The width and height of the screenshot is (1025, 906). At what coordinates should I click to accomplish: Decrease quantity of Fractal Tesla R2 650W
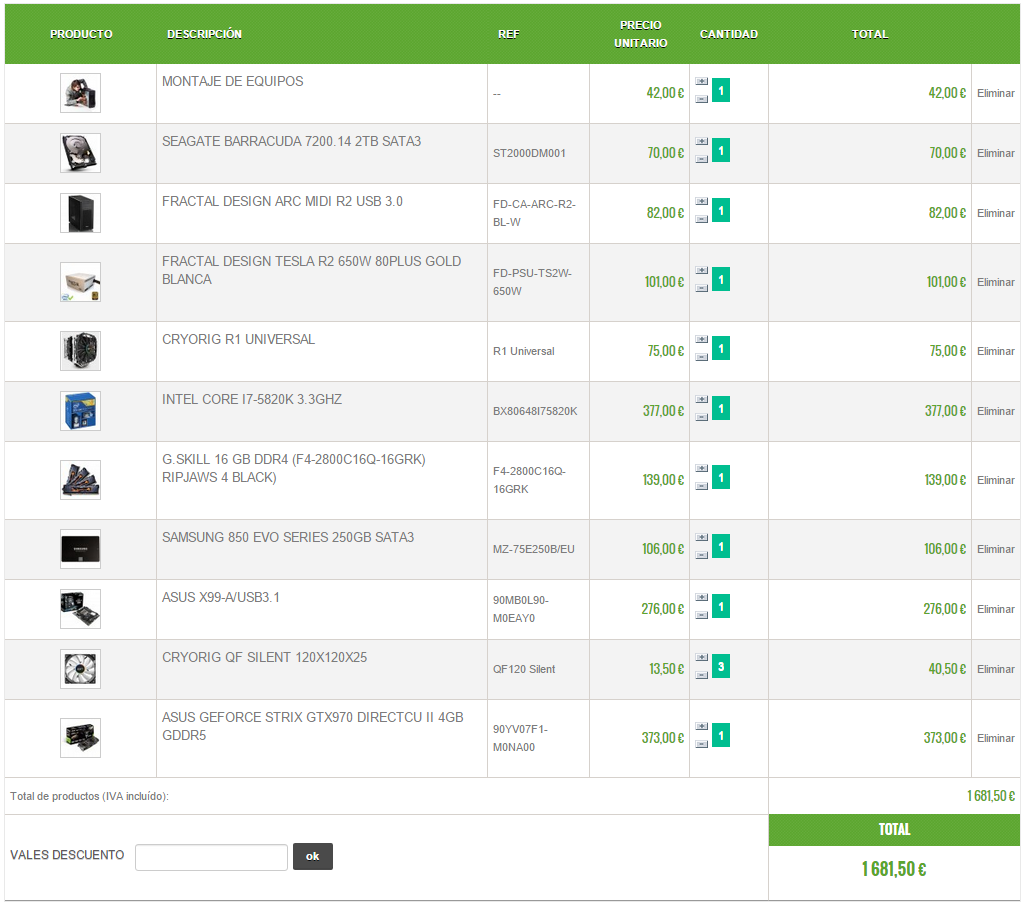(x=701, y=288)
